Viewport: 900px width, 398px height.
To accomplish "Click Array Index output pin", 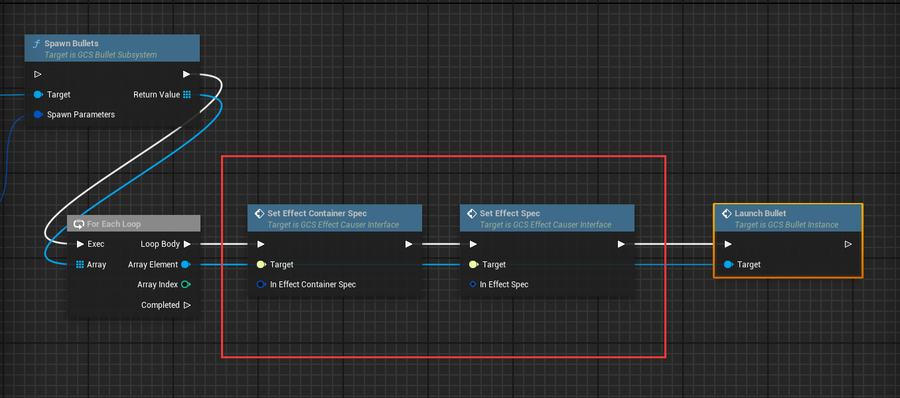I will [x=186, y=284].
